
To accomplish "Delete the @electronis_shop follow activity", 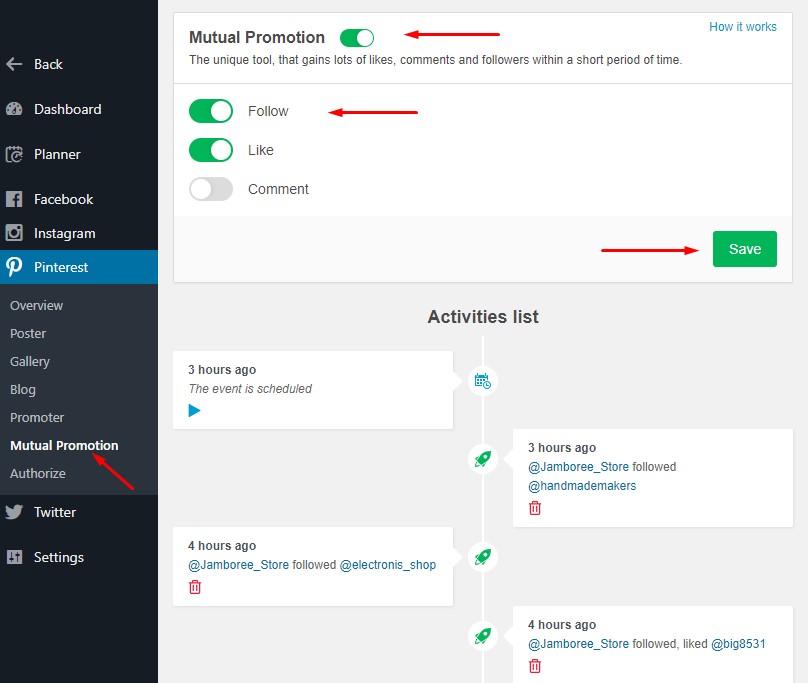I will [x=195, y=587].
